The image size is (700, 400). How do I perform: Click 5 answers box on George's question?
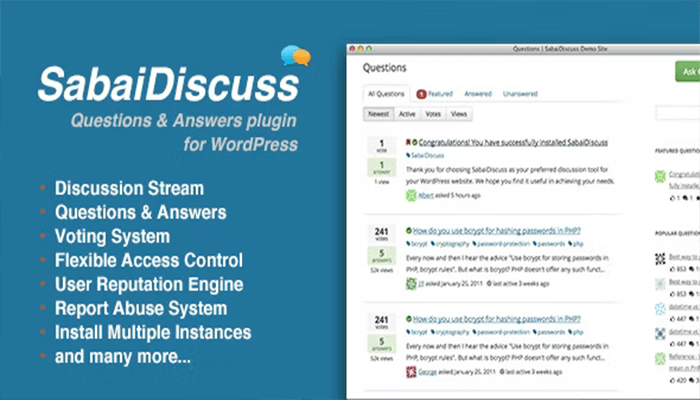click(381, 344)
